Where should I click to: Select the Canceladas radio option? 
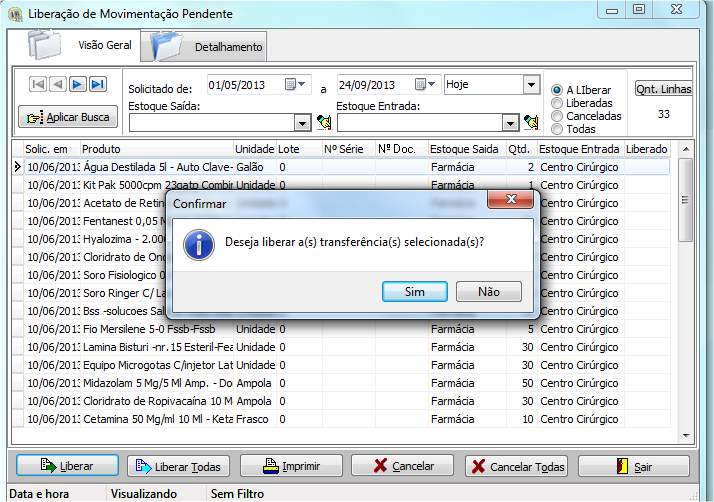(557, 116)
